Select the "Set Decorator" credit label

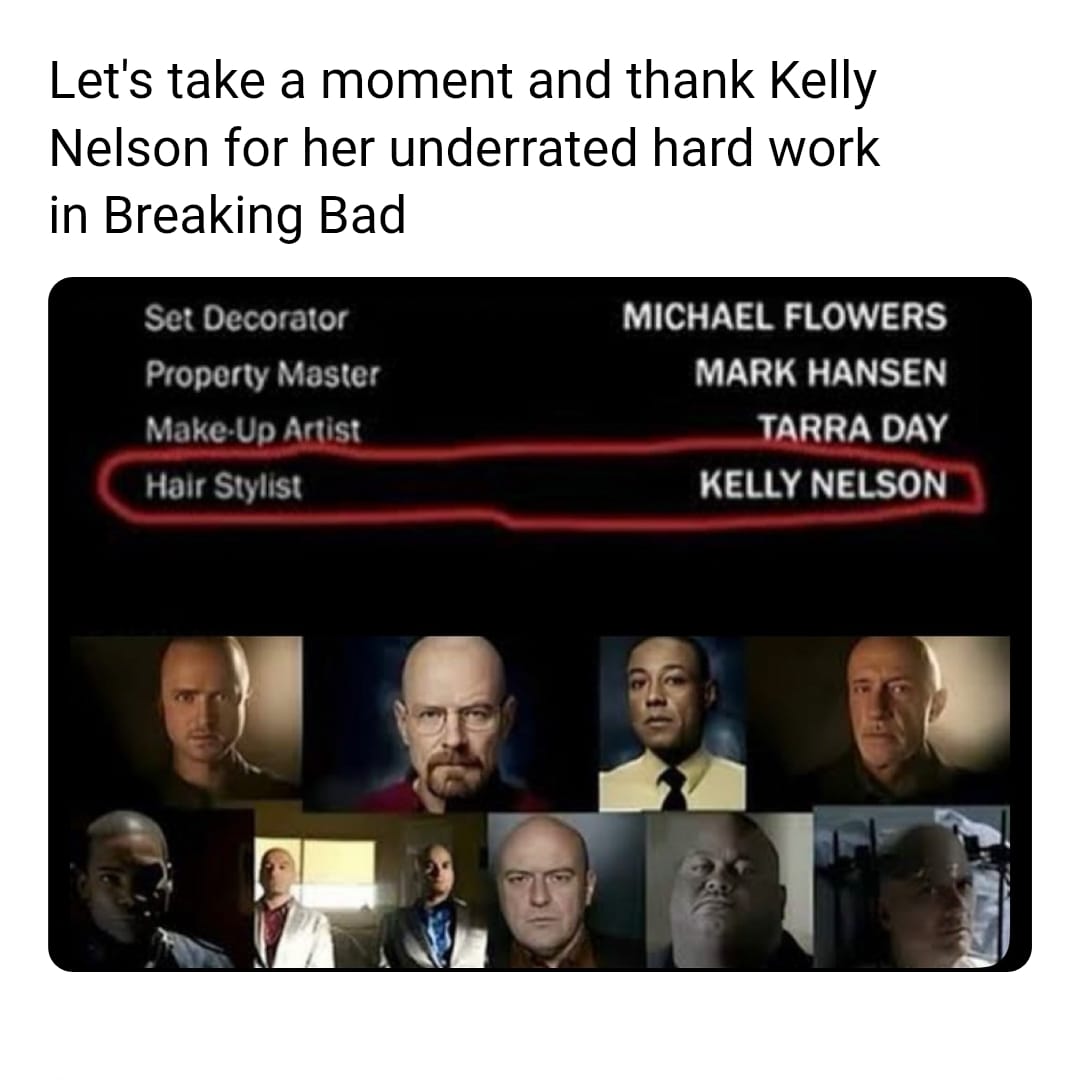pyautogui.click(x=246, y=318)
